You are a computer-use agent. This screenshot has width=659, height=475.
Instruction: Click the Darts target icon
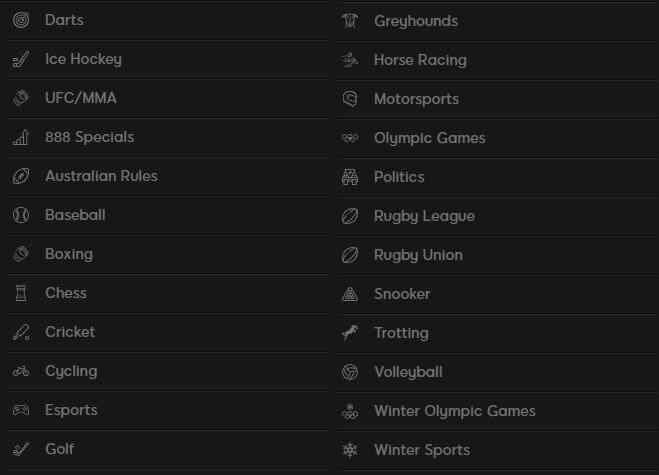[21, 20]
